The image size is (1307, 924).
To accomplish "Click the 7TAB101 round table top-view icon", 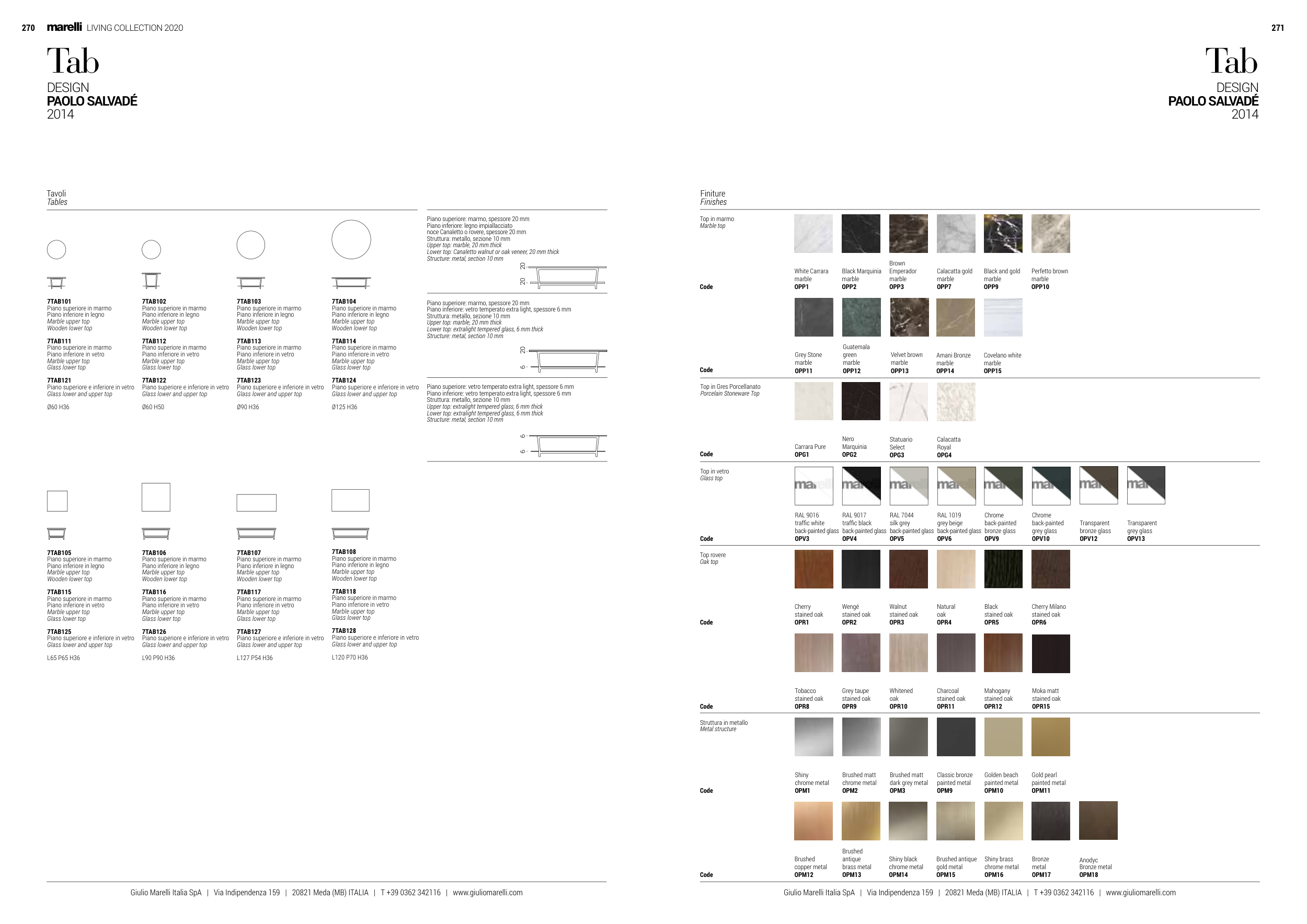I will pos(56,249).
